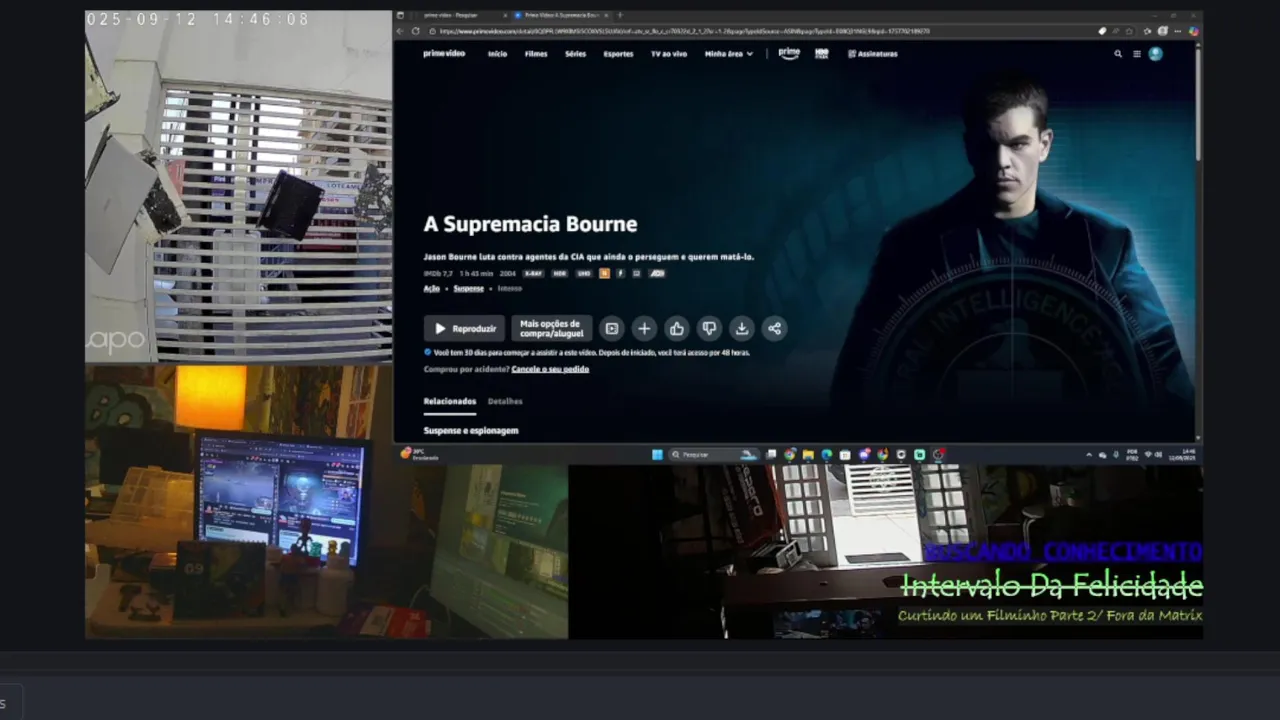Click the thumbs up like icon
This screenshot has width=1280, height=720.
[x=677, y=328]
